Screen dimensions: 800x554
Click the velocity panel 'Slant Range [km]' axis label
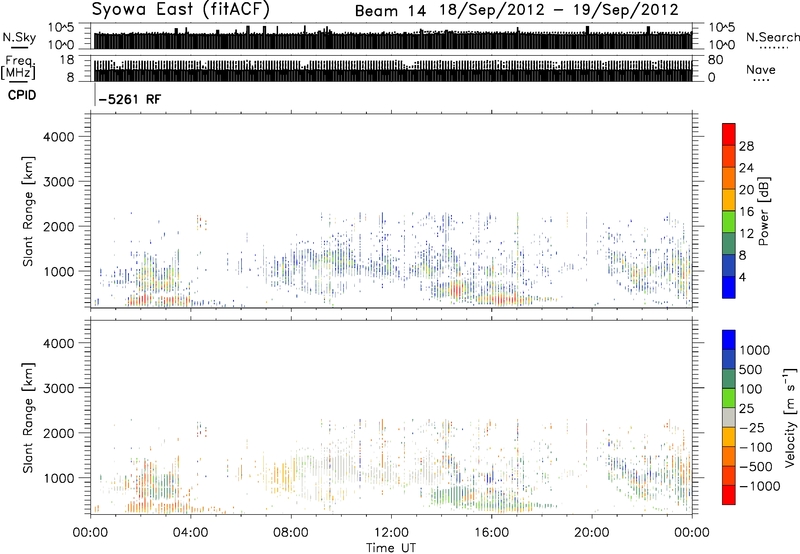pos(28,417)
